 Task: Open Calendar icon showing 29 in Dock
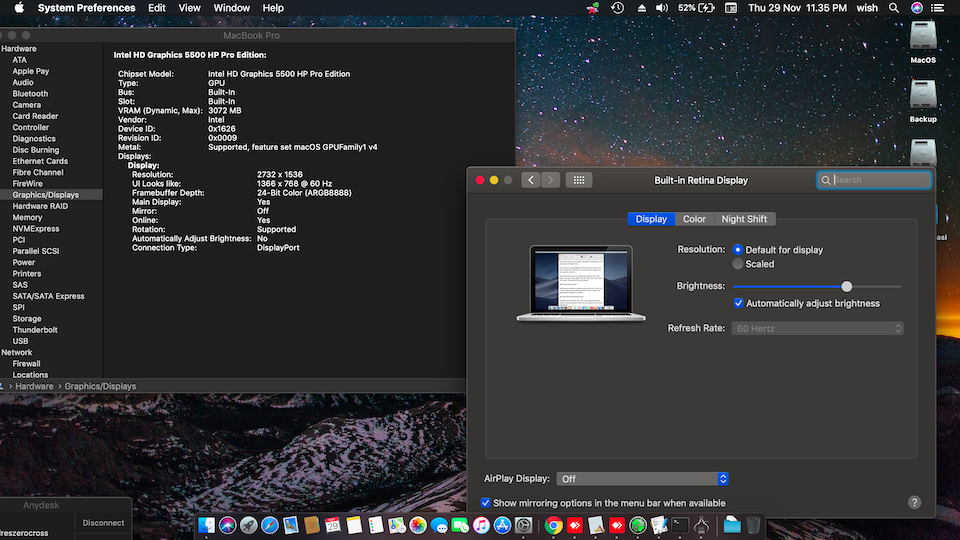tap(333, 525)
